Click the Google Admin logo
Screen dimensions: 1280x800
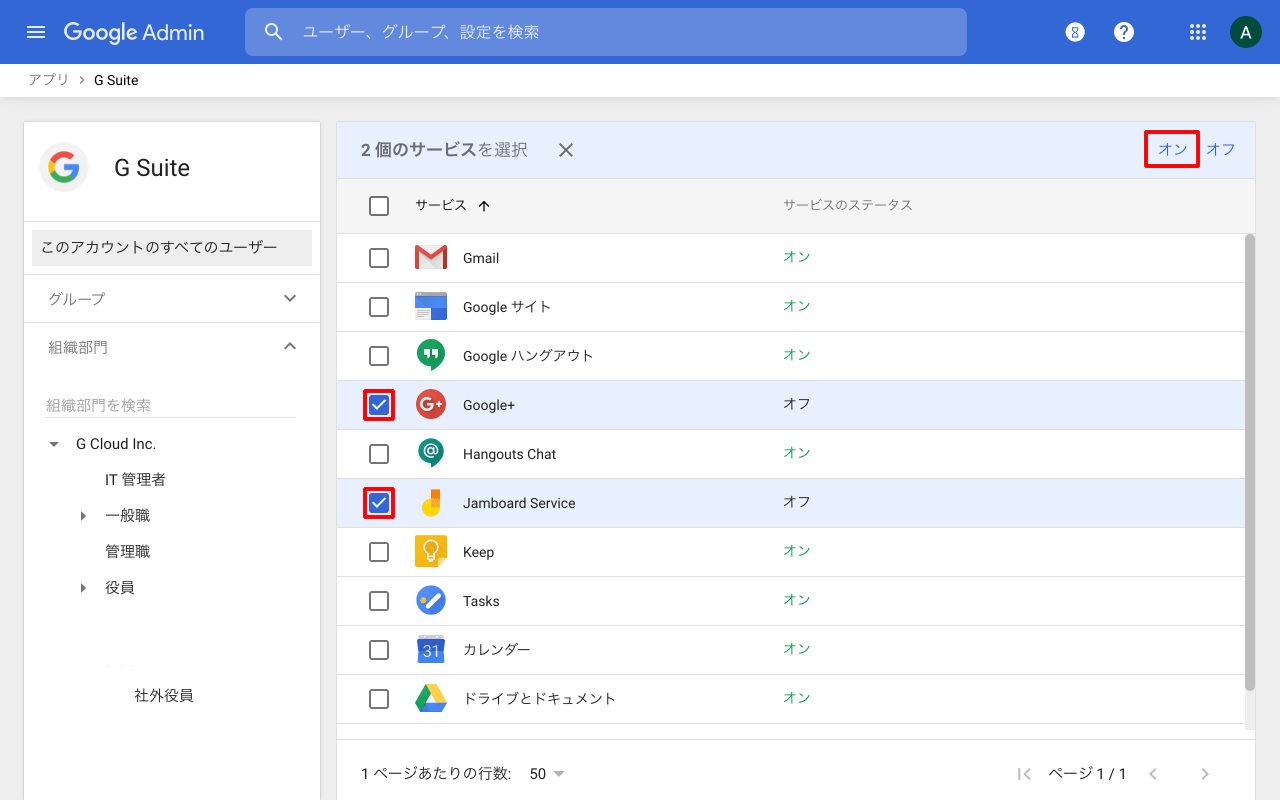[134, 32]
